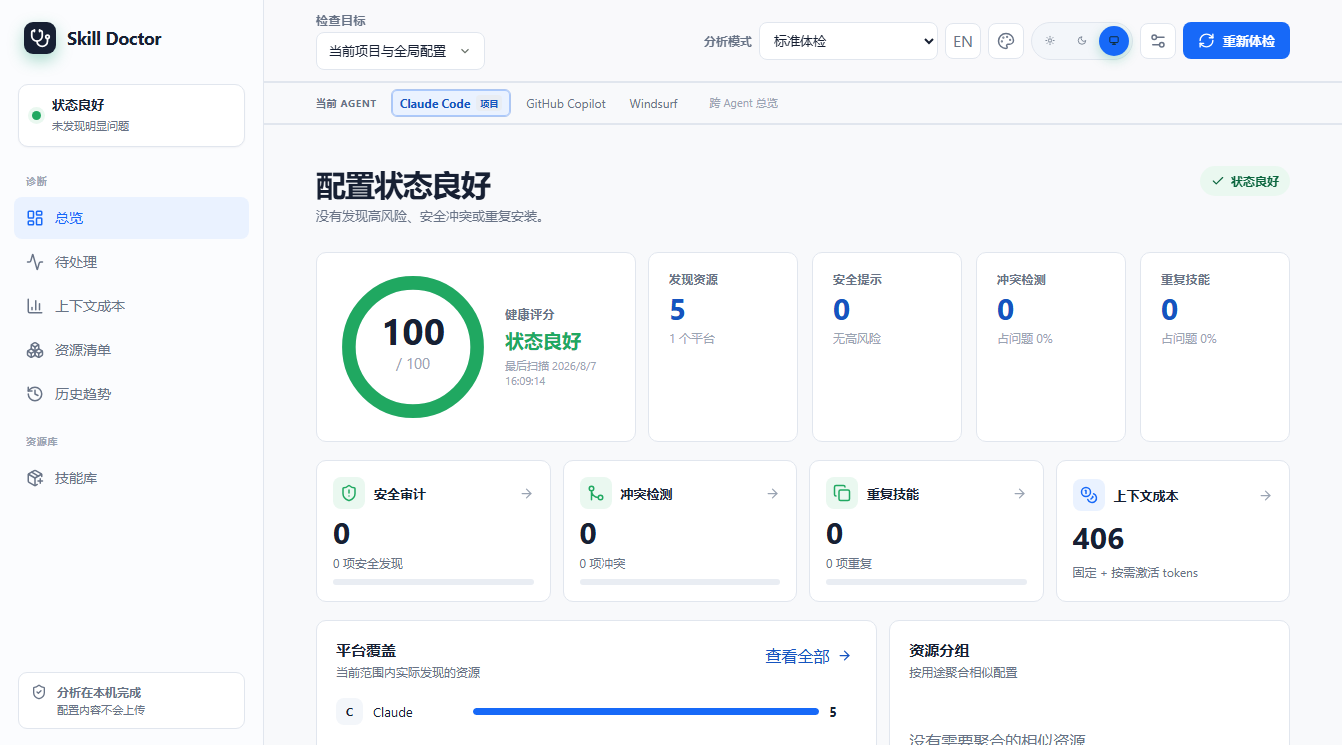Click the progress bar under 0 项安全发现
1342x745 pixels.
[x=433, y=581]
